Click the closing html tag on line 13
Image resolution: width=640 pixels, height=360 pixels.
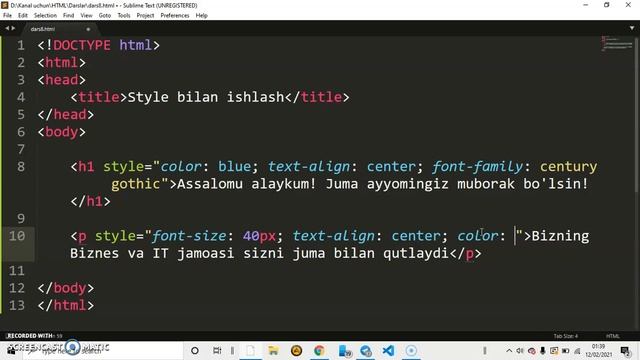pyautogui.click(x=66, y=305)
